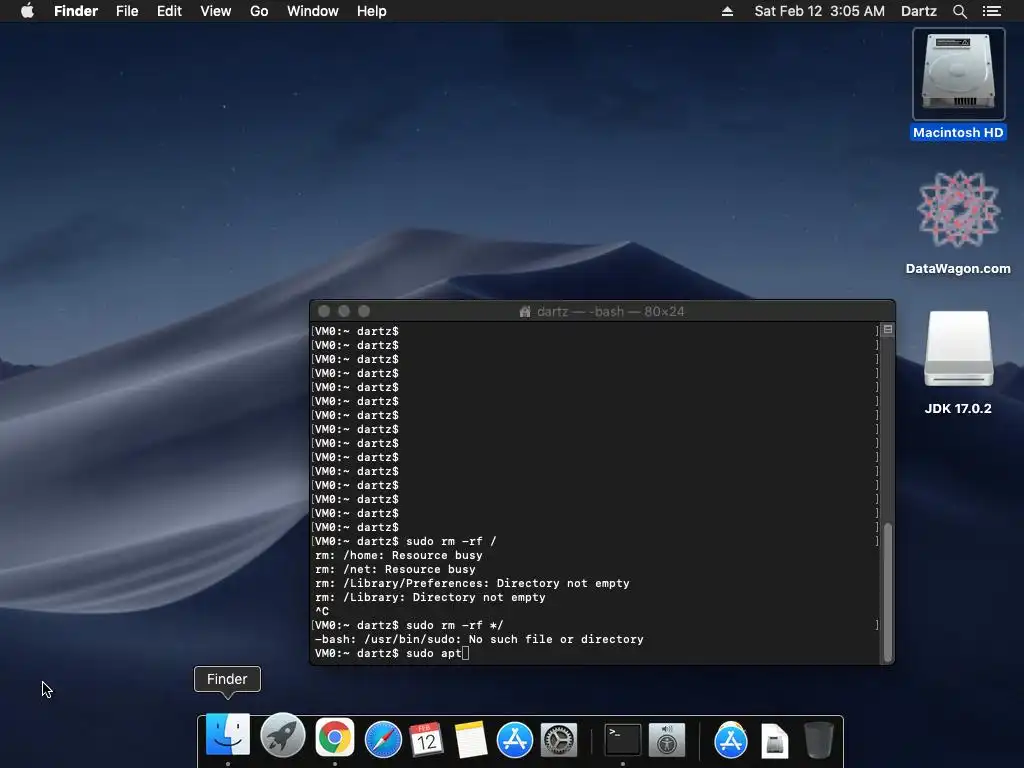Open Spotlight search magnifier
Screen dimensions: 1024x768
point(959,11)
